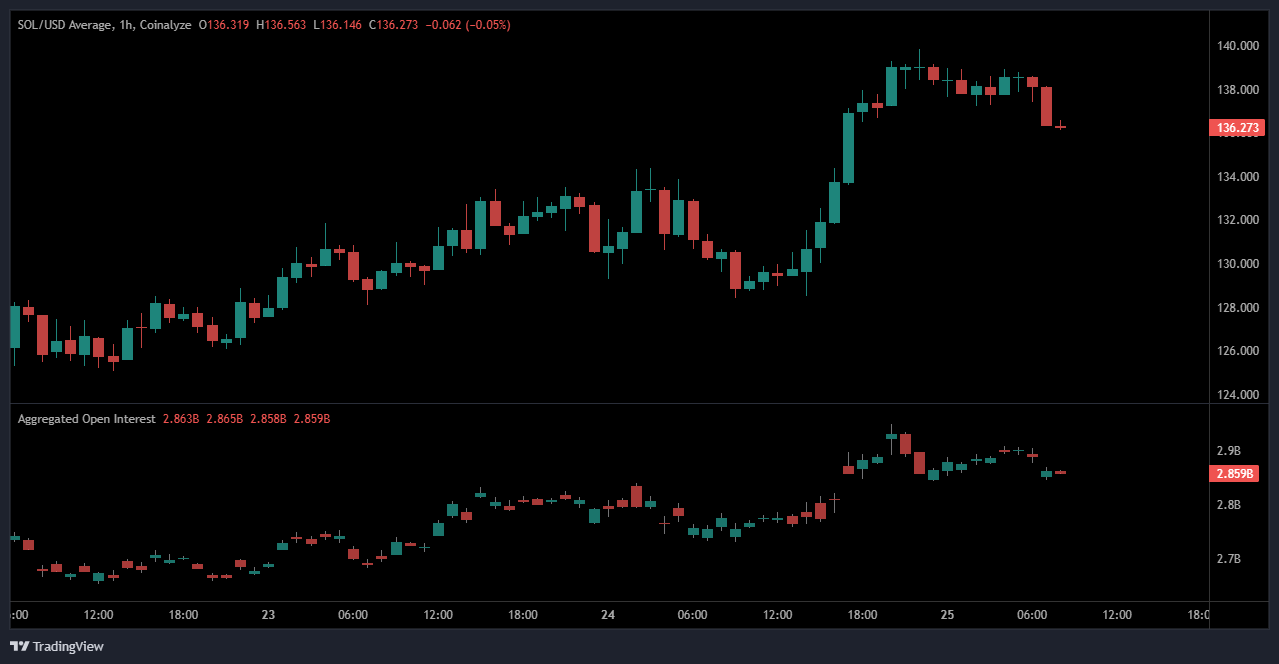
Task: Select the Aggregated Open Interest indicator label
Action: coord(86,419)
